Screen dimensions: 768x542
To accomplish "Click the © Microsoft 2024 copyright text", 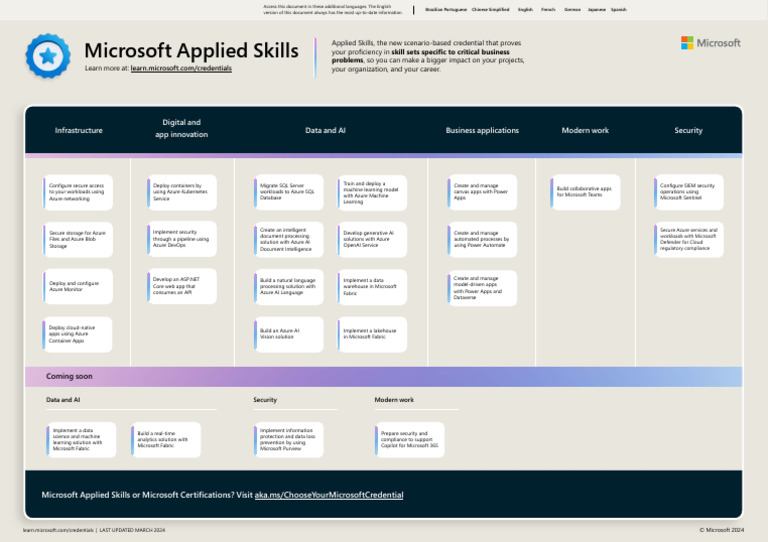I will [x=721, y=530].
